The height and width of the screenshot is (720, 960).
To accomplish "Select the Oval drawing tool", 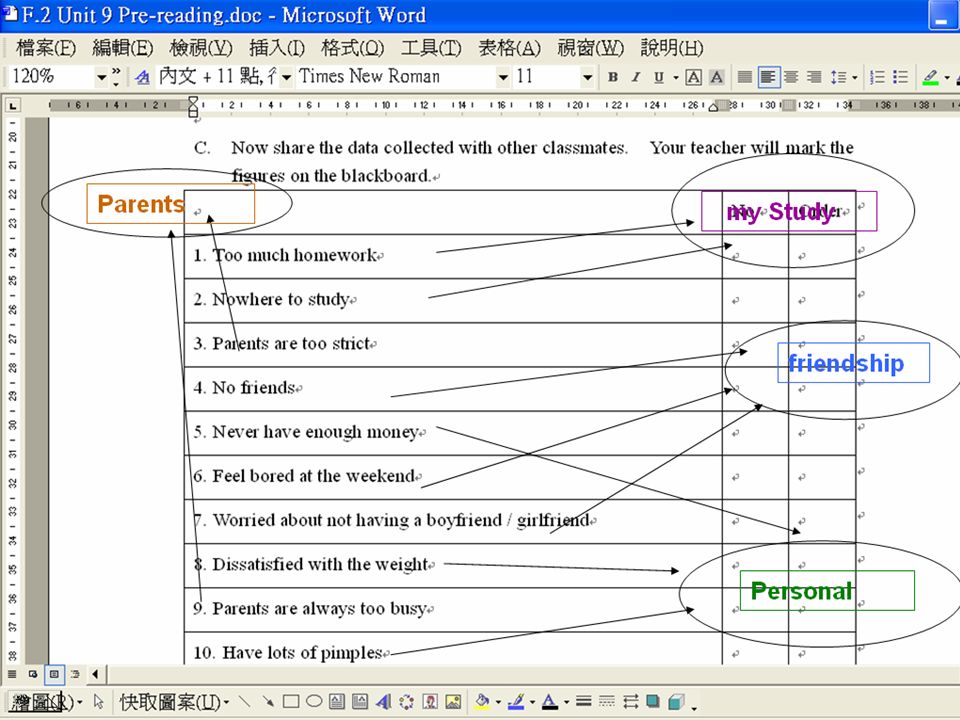I will click(x=314, y=702).
